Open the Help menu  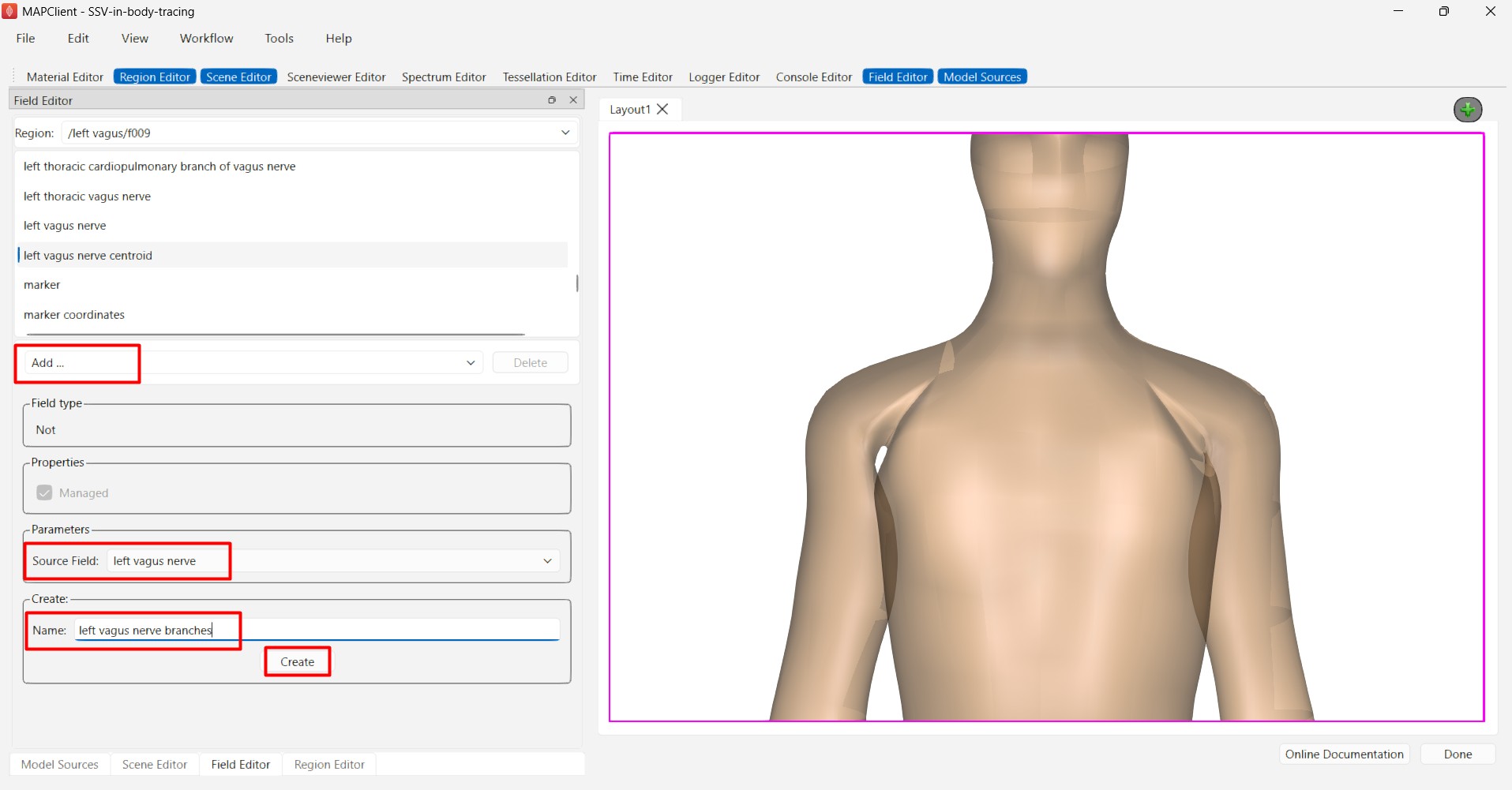pyautogui.click(x=339, y=38)
